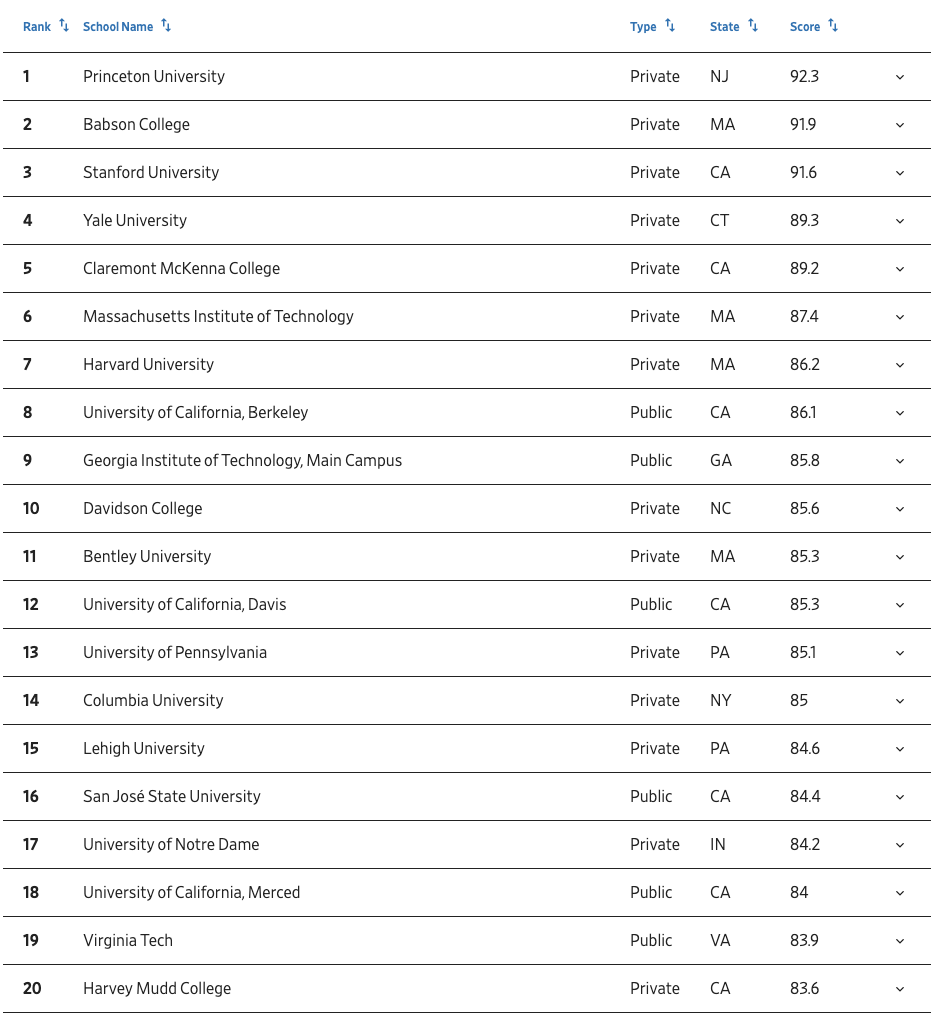Expand the Babson College row details
The image size is (938, 1020).
pos(900,125)
